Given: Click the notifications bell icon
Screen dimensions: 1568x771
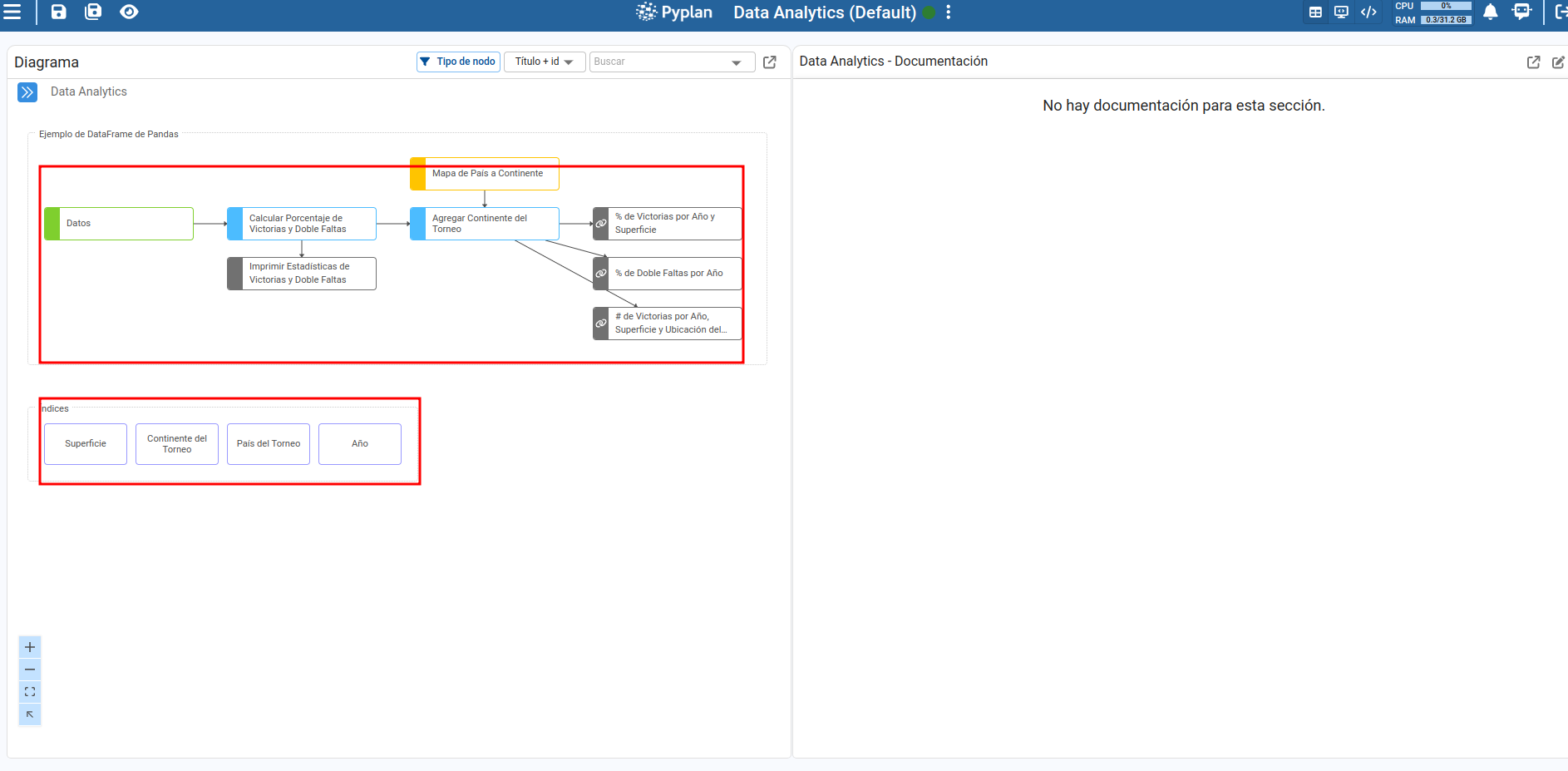Looking at the screenshot, I should point(1490,12).
